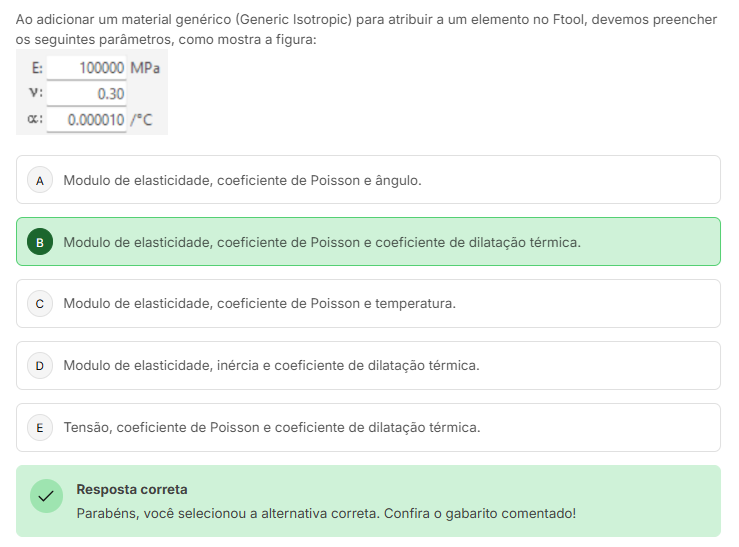
Task: Click the α field showing 0.000010
Action: [86, 120]
